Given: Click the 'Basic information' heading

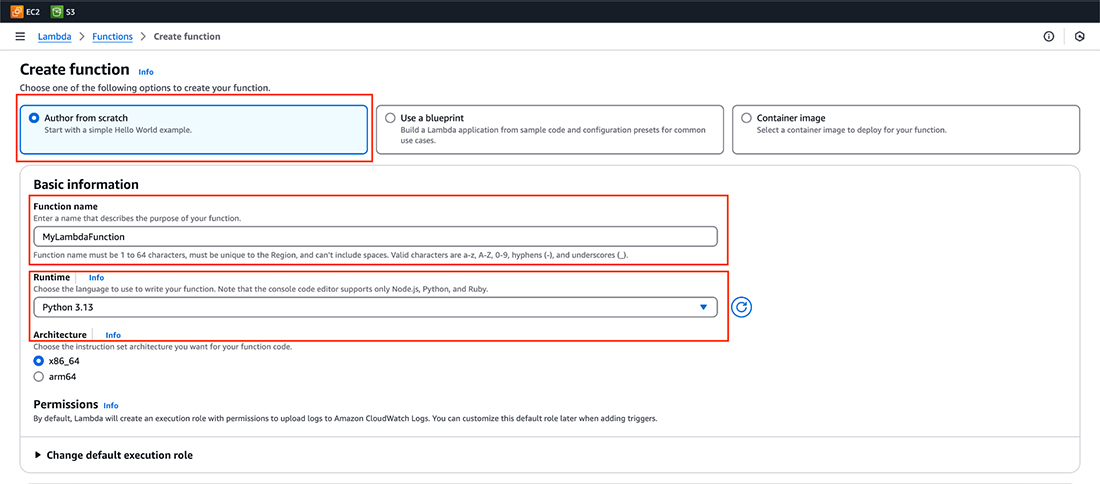Looking at the screenshot, I should click(86, 184).
